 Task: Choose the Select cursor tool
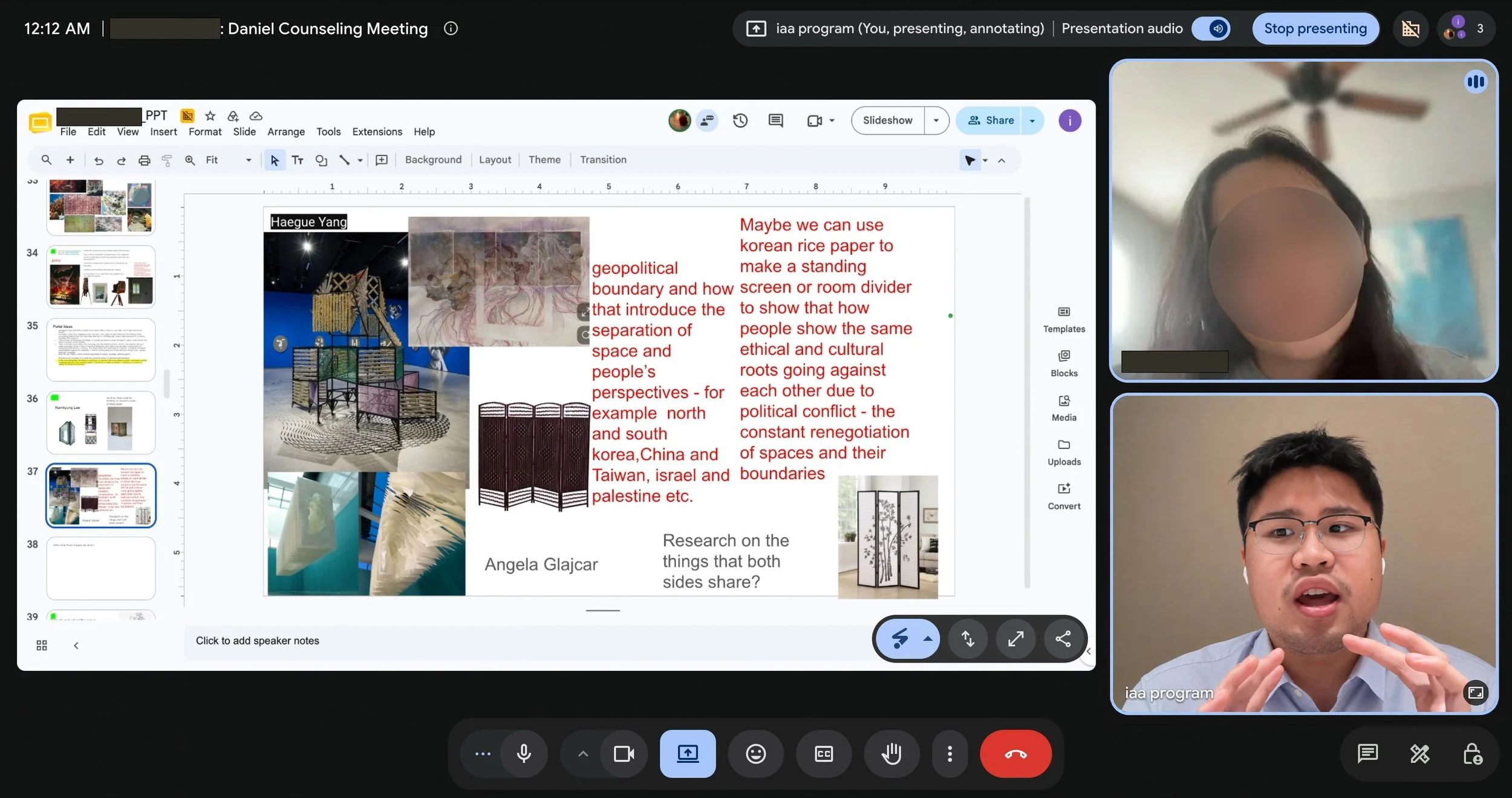coord(275,160)
